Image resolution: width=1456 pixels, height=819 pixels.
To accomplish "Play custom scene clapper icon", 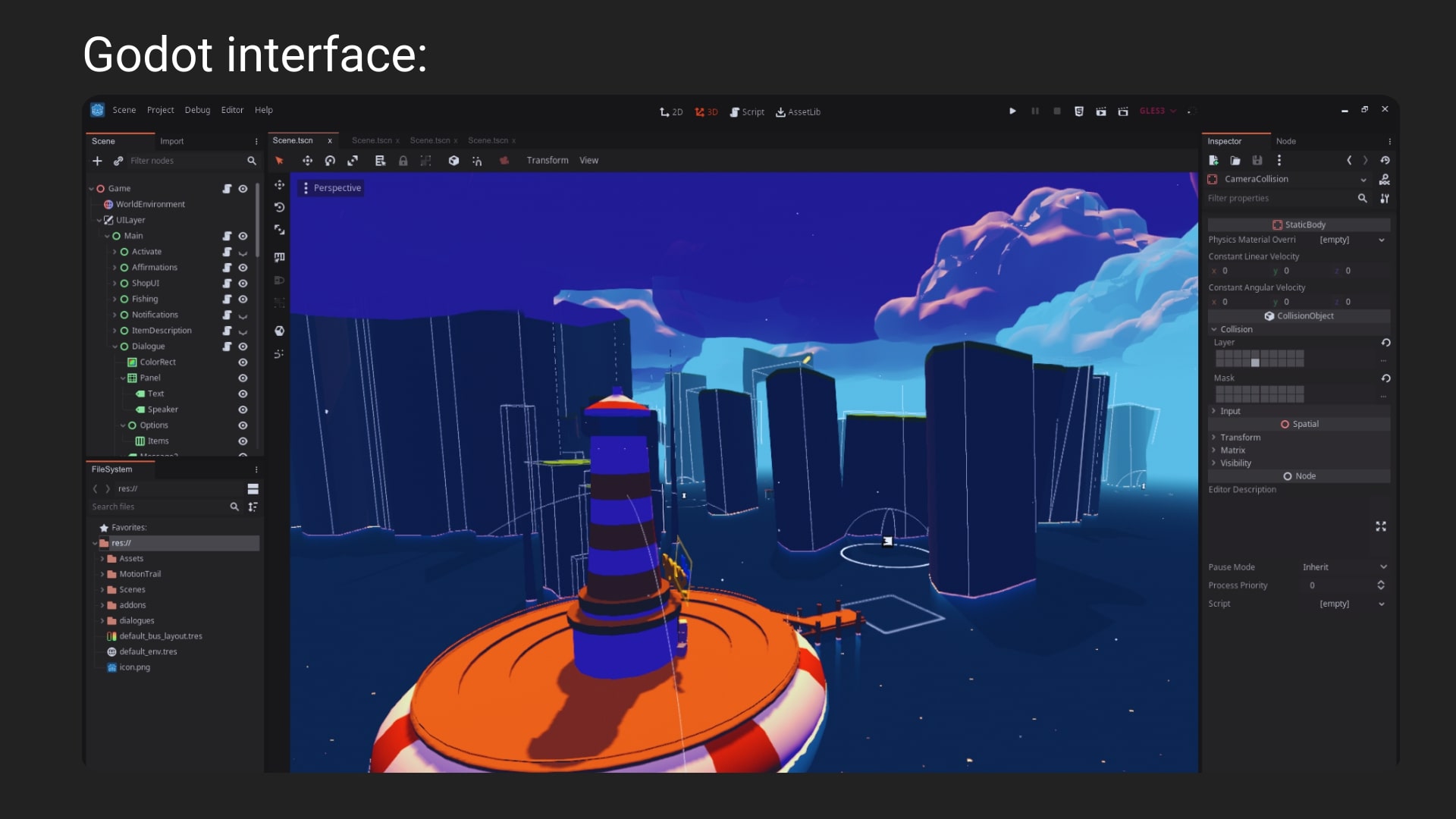I will tap(1123, 111).
